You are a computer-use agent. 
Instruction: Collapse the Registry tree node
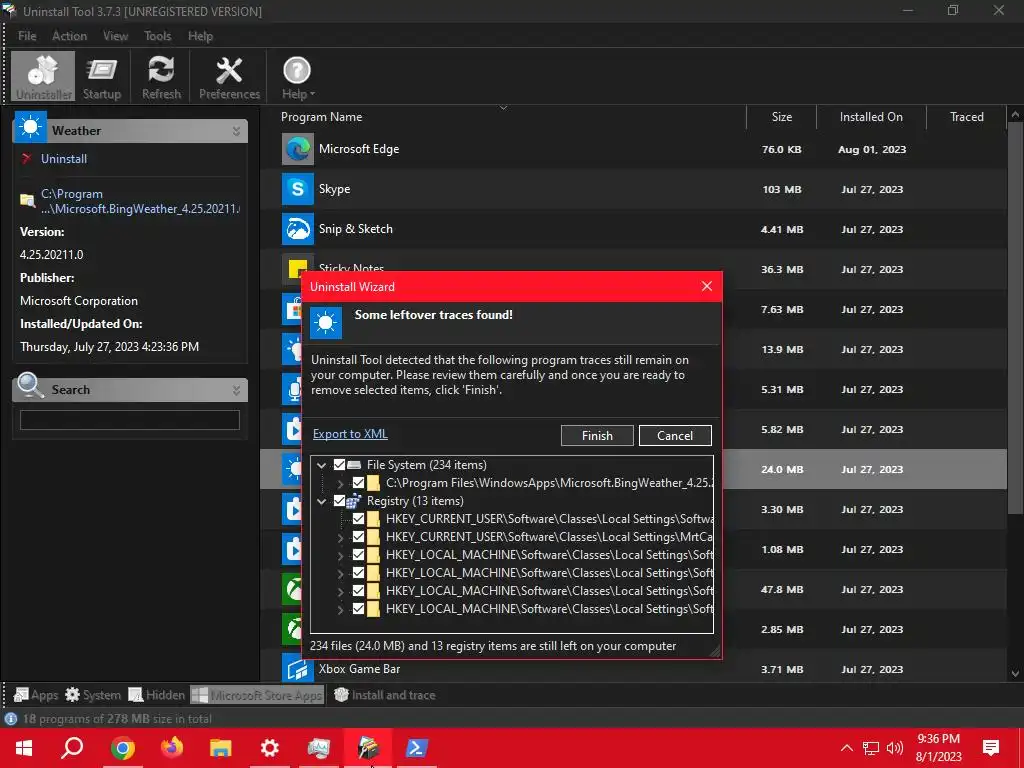pyautogui.click(x=321, y=502)
